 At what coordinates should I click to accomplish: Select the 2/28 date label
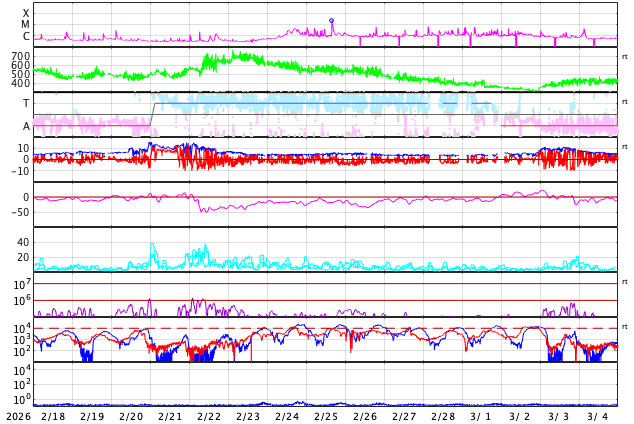pos(443,416)
